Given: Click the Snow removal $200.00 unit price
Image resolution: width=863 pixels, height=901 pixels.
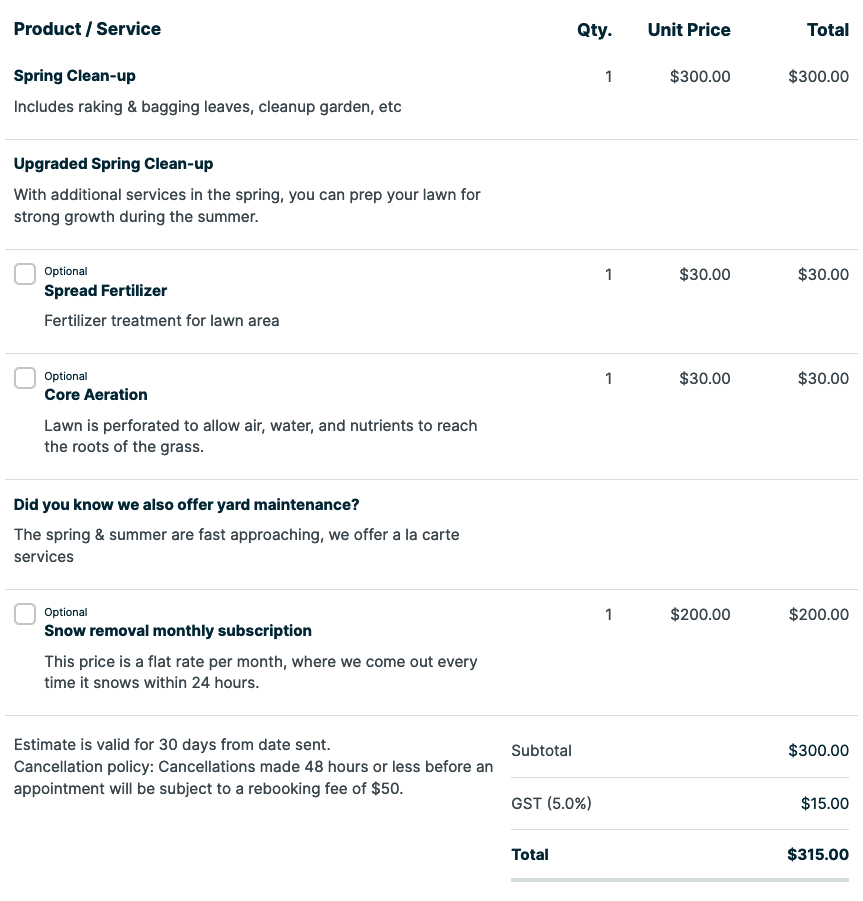Looking at the screenshot, I should (700, 614).
